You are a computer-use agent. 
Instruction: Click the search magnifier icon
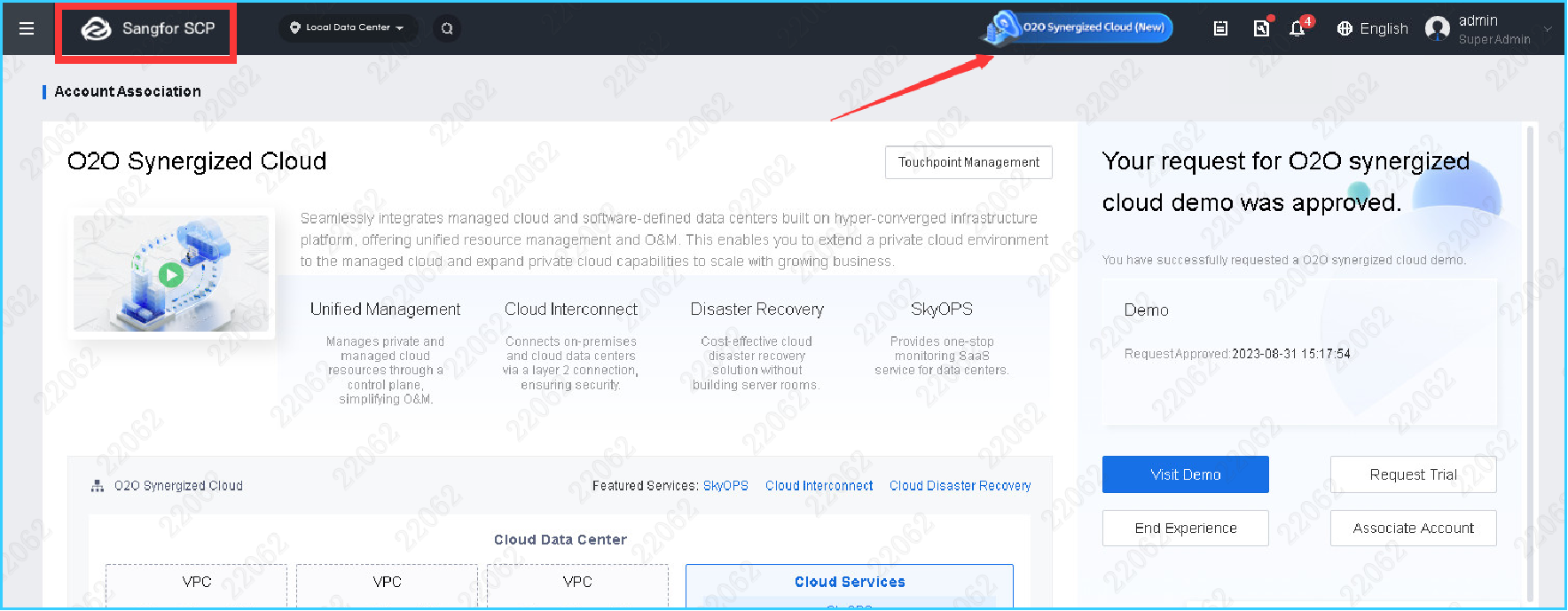point(447,28)
